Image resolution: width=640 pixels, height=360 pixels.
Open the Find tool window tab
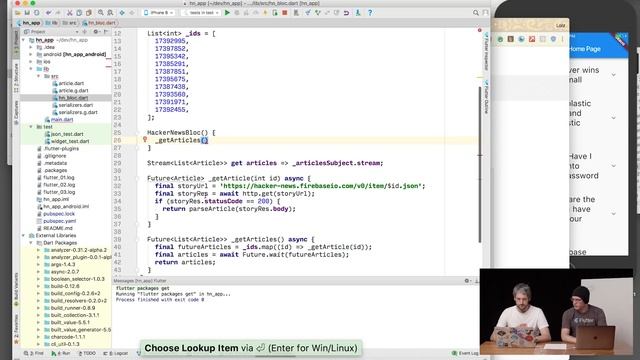point(33,353)
